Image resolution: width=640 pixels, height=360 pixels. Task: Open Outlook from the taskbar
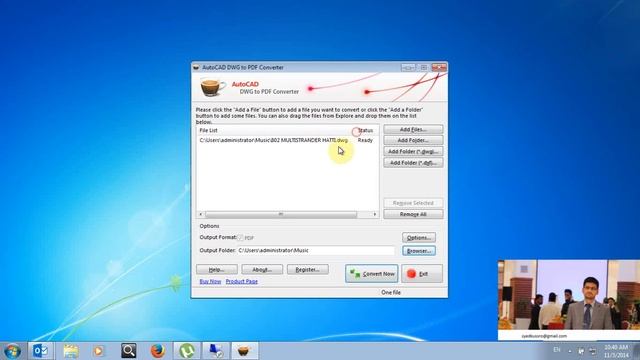(40, 351)
